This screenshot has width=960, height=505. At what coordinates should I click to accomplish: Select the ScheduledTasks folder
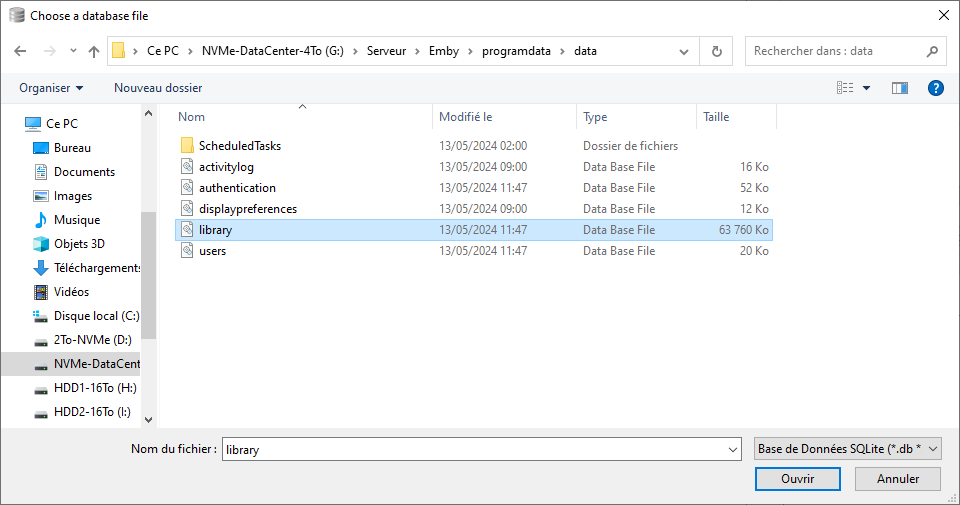[x=239, y=146]
